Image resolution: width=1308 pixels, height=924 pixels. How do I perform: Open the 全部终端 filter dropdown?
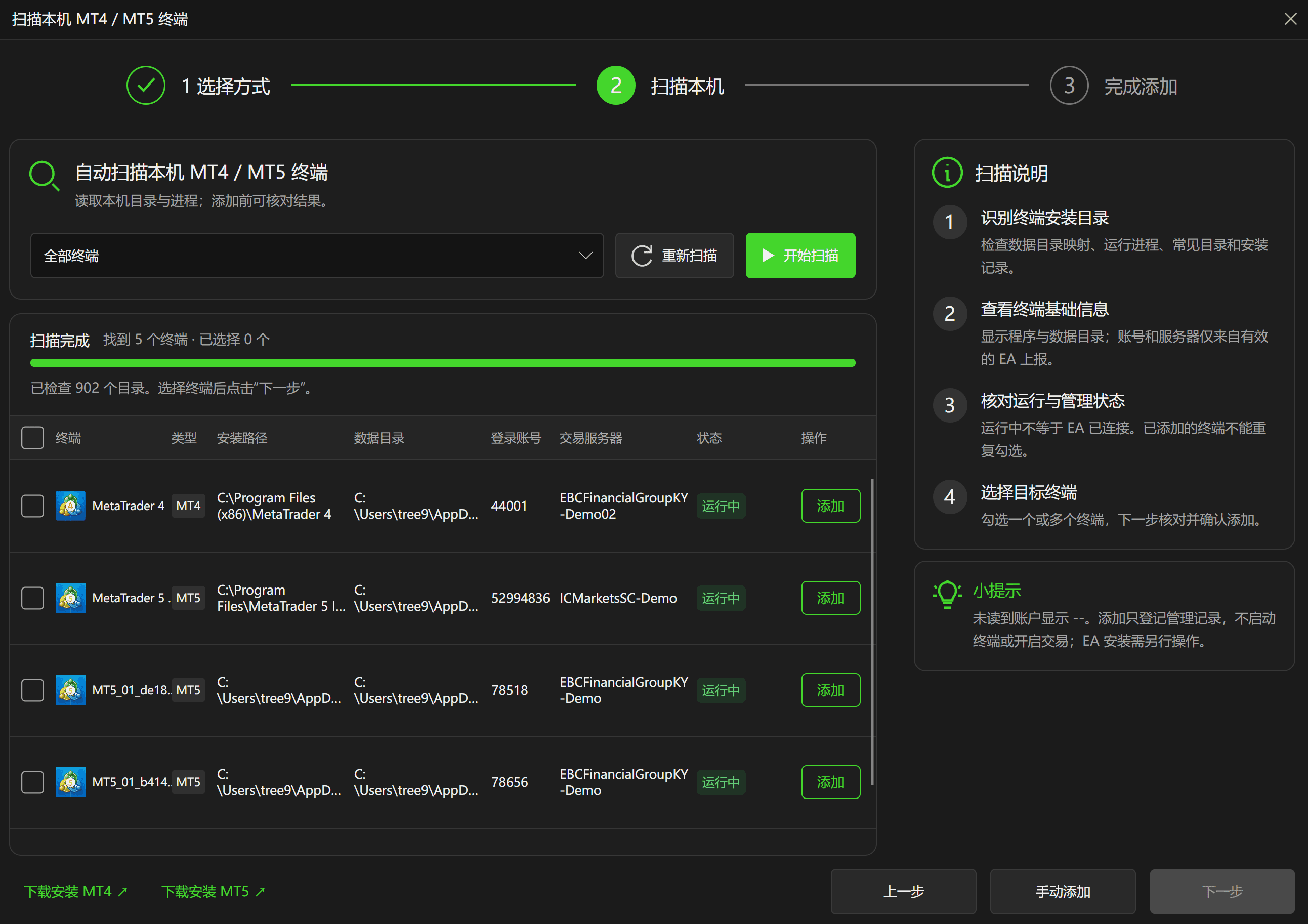(317, 256)
